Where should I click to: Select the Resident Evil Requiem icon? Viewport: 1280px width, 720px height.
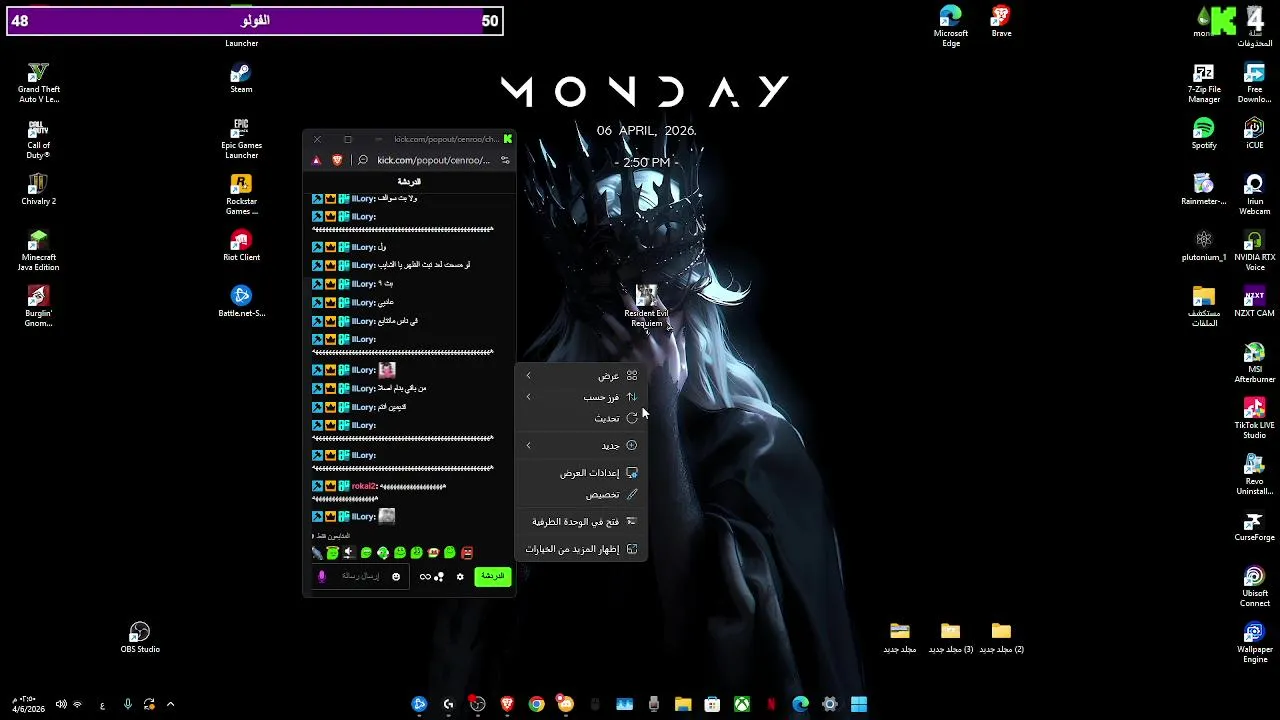click(646, 307)
